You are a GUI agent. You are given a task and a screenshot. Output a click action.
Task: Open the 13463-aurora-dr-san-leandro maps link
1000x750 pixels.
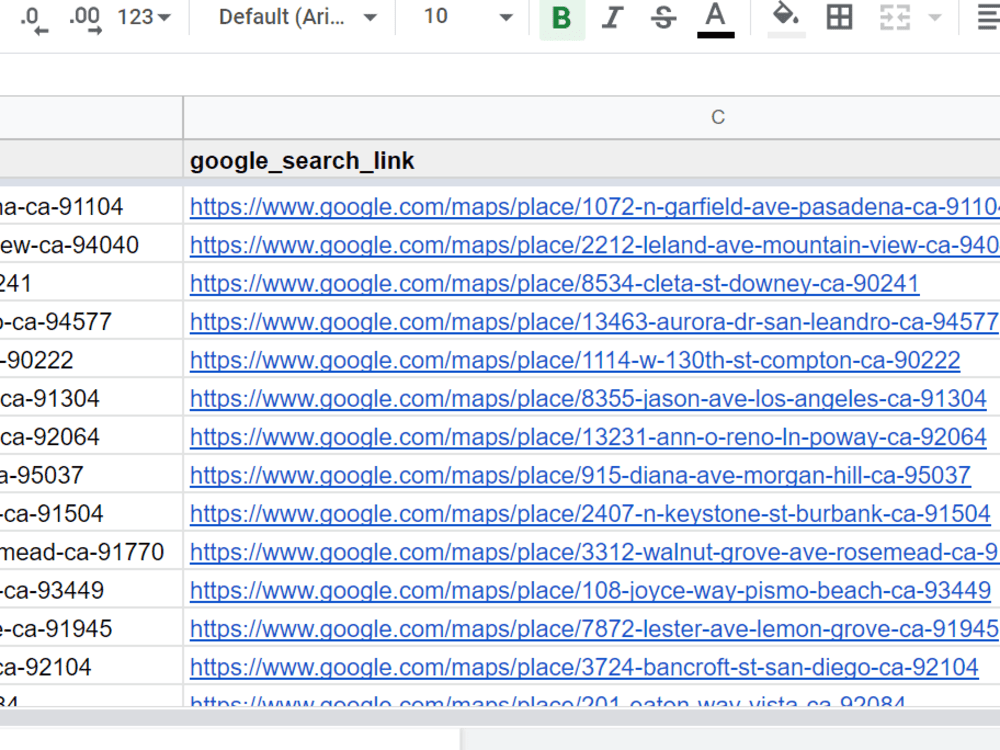click(x=594, y=321)
